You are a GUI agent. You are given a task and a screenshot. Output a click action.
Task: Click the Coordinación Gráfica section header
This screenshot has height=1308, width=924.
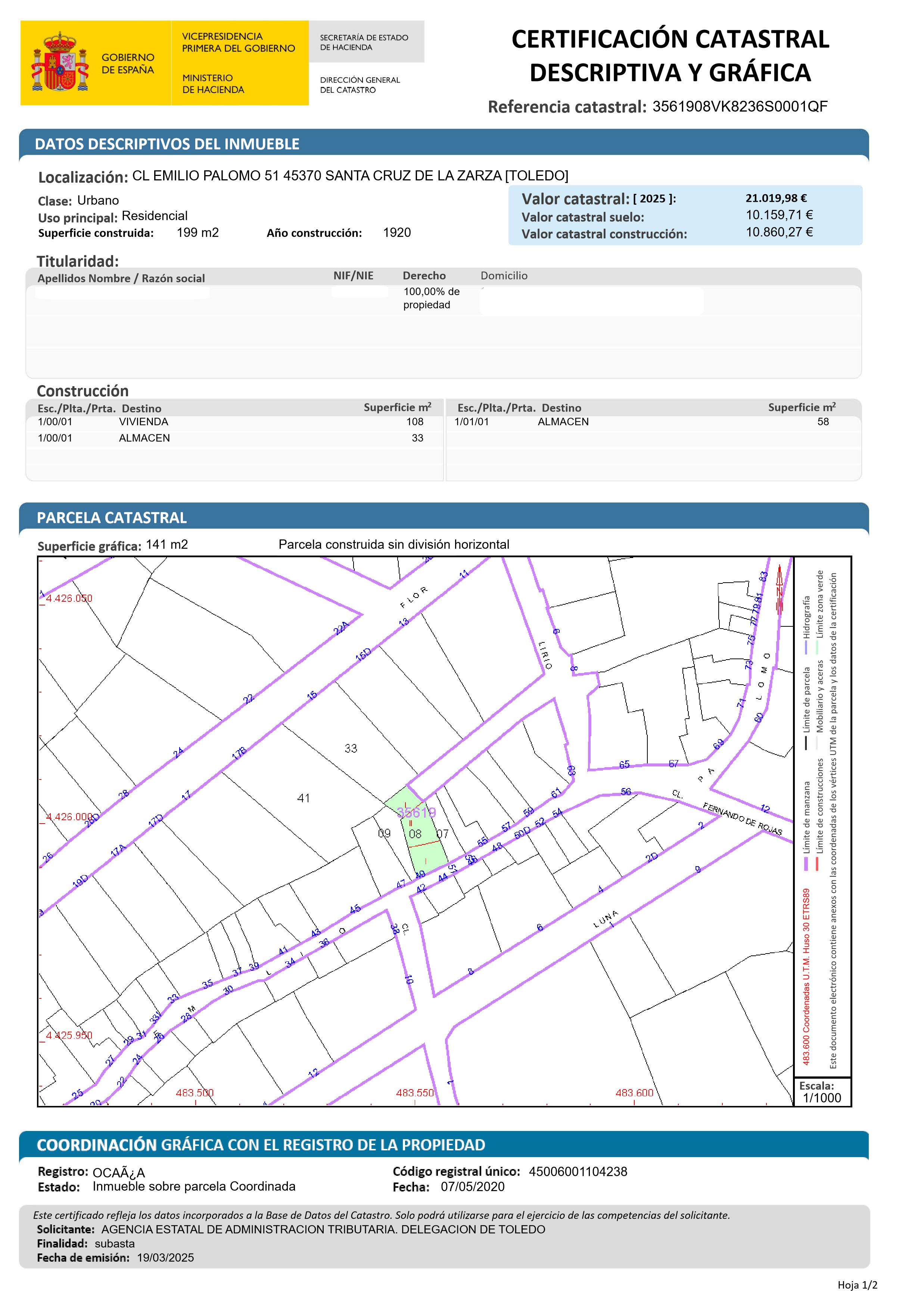pyautogui.click(x=261, y=1144)
